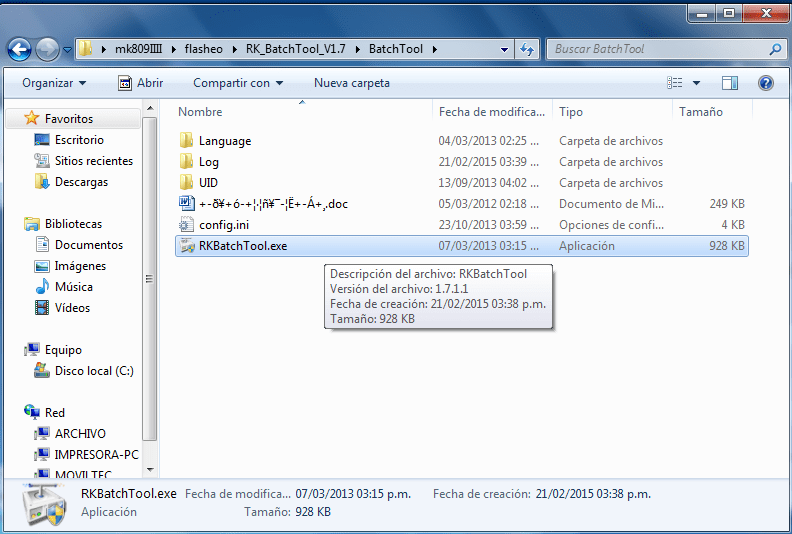792x534 pixels.
Task: Click the navigation pane scrollbar thumb
Action: (x=150, y=278)
